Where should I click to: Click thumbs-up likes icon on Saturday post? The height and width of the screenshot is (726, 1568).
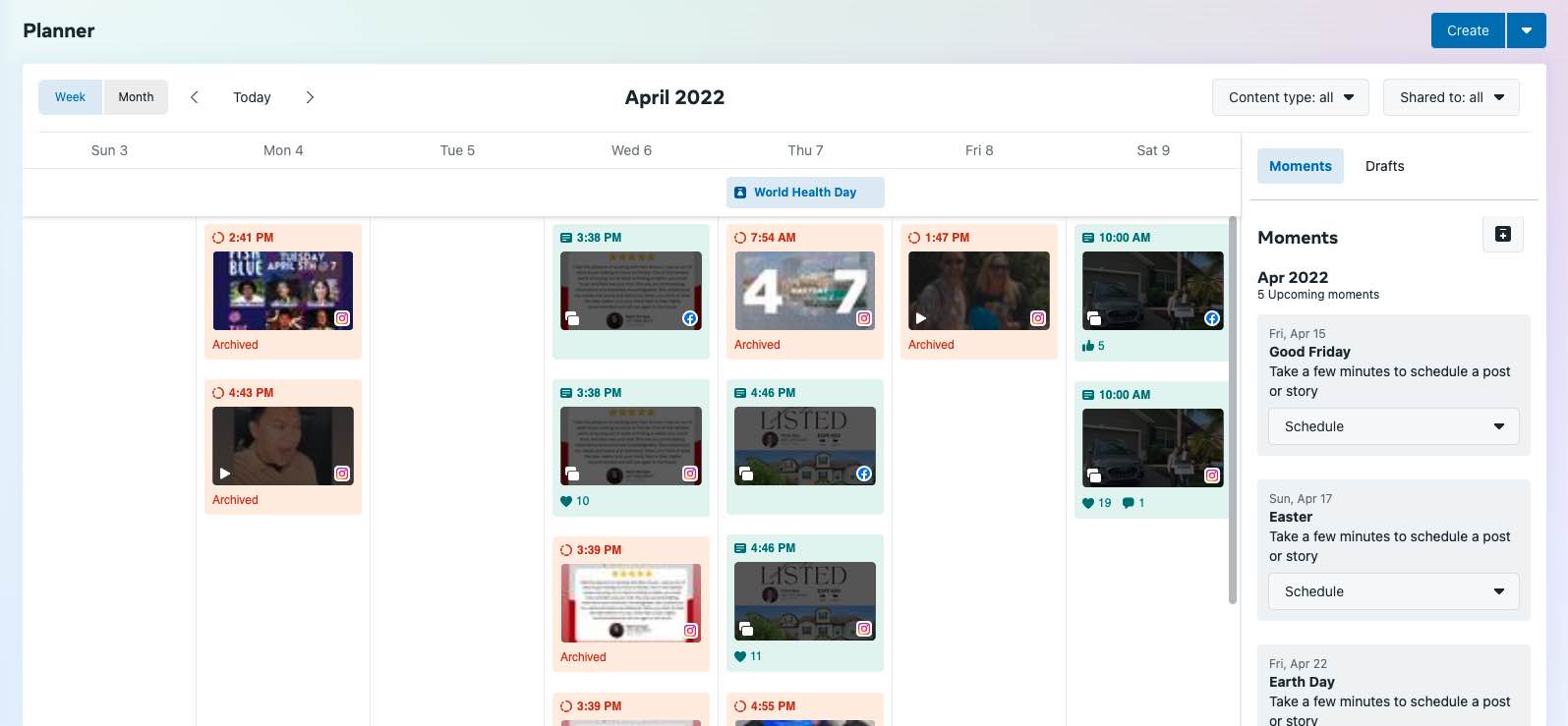pyautogui.click(x=1088, y=346)
